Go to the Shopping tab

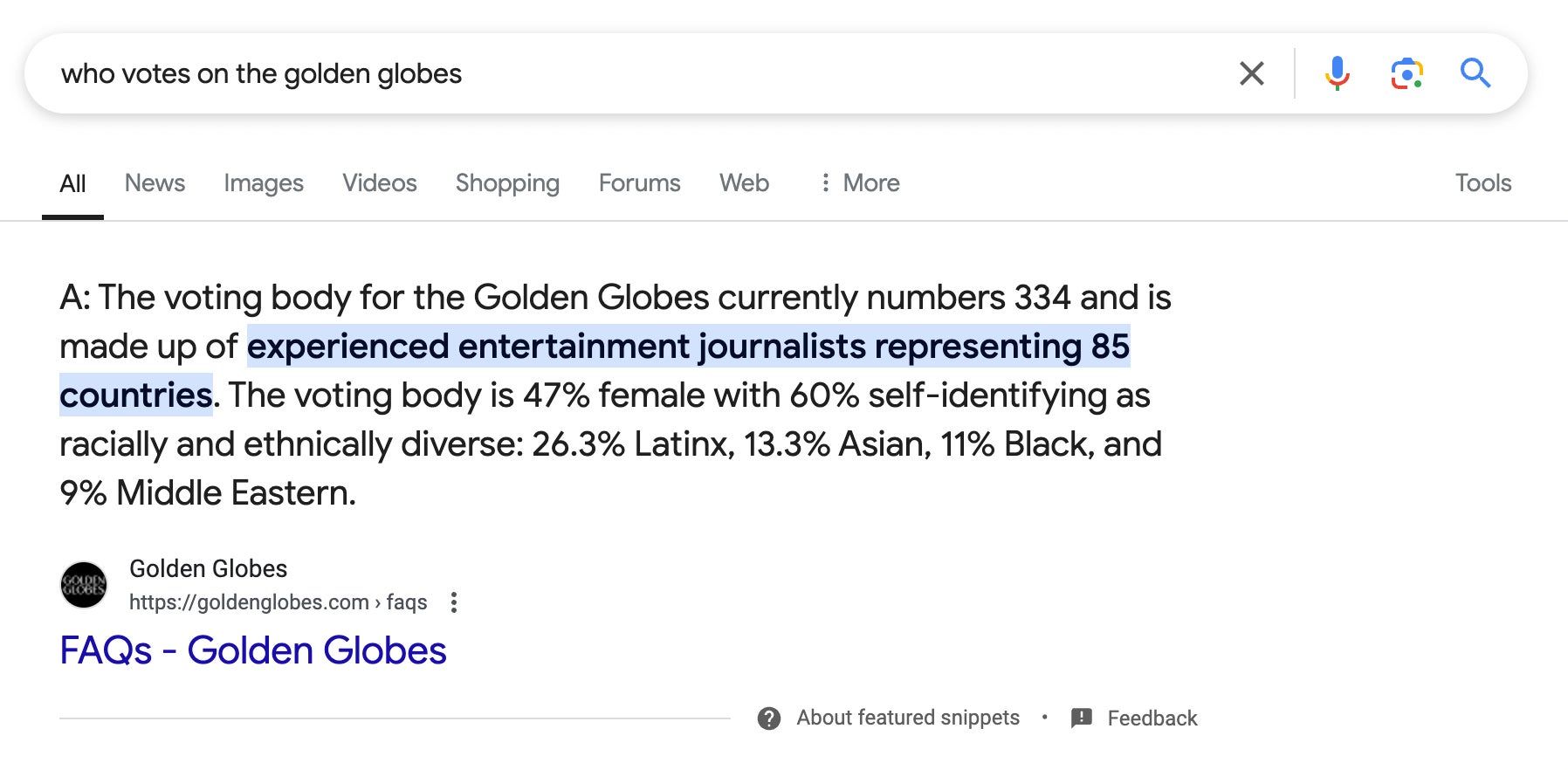point(507,183)
